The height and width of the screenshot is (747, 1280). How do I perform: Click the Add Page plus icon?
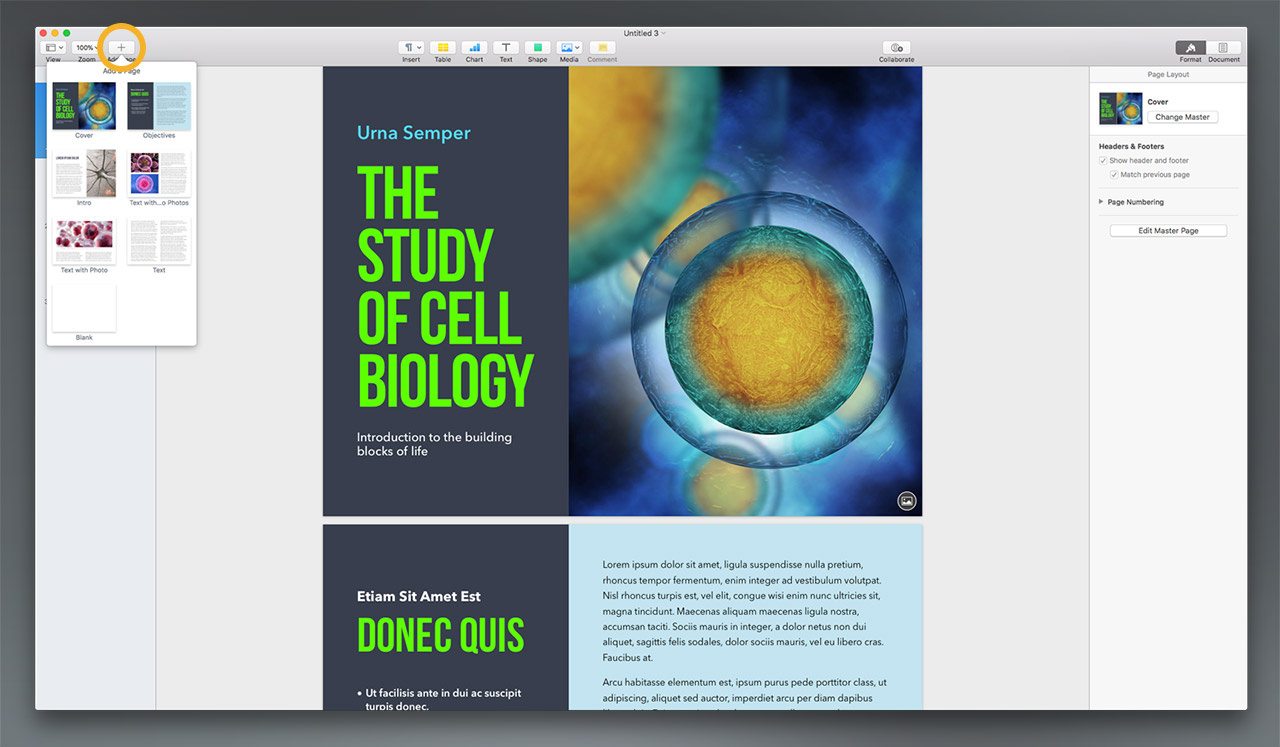[x=121, y=47]
